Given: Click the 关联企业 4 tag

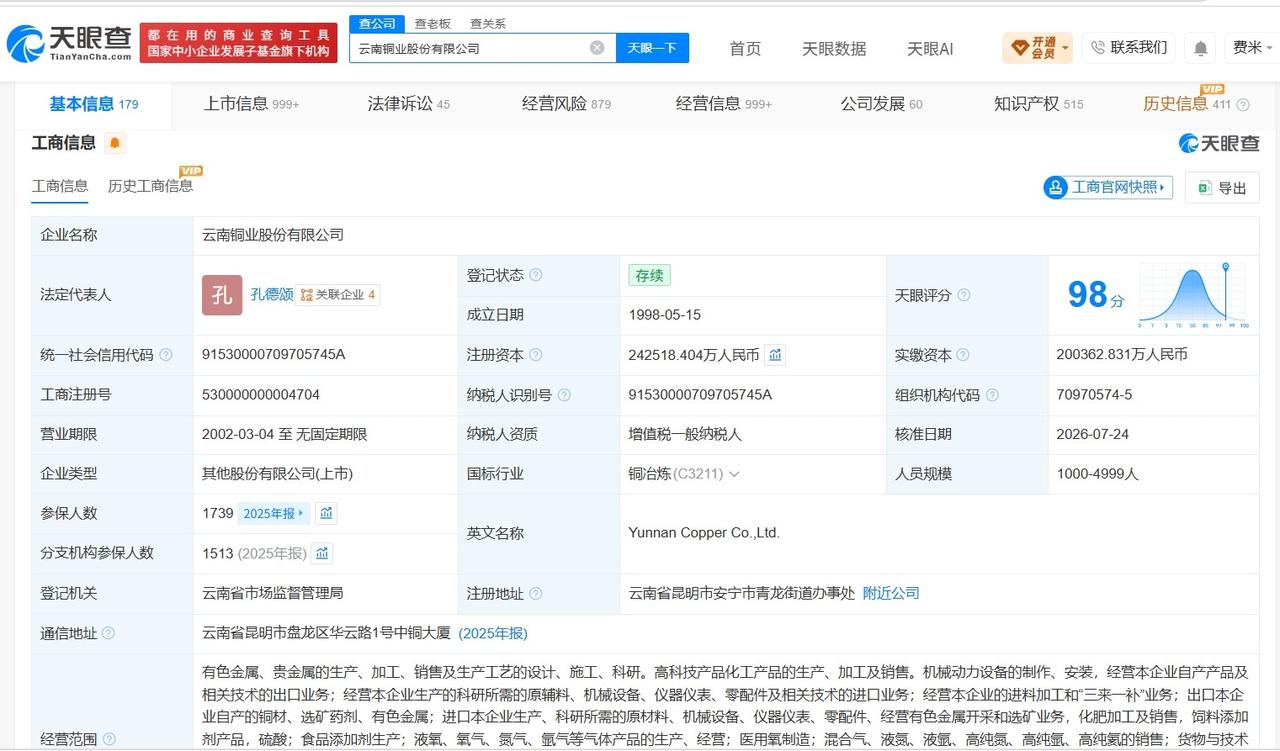Looking at the screenshot, I should 338,295.
